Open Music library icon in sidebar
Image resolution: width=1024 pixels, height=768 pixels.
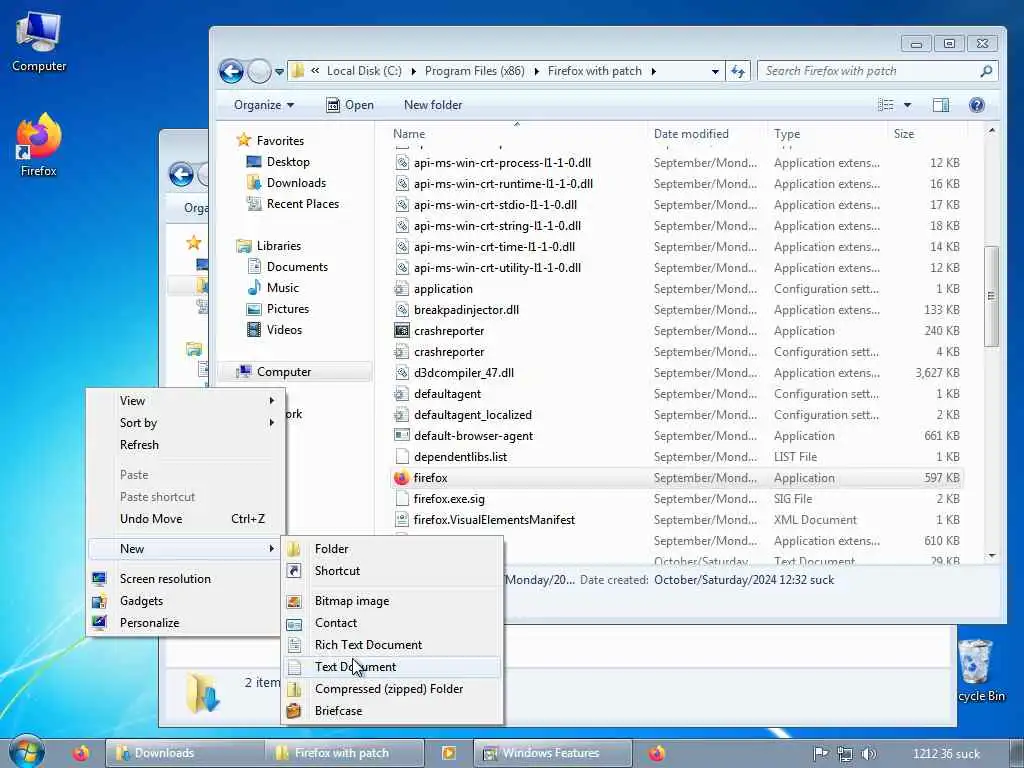click(254, 288)
